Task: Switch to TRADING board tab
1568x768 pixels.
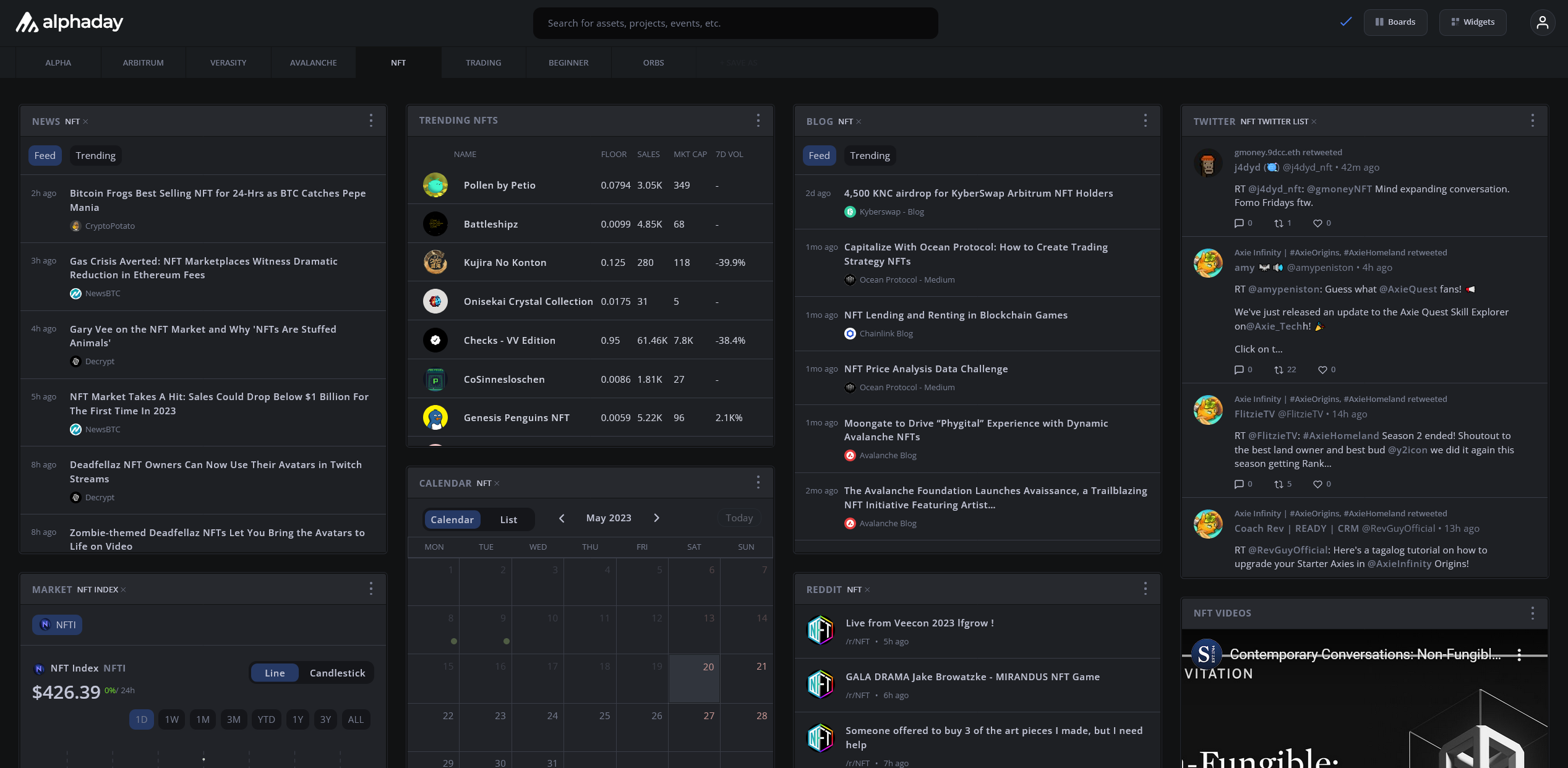Action: [484, 62]
